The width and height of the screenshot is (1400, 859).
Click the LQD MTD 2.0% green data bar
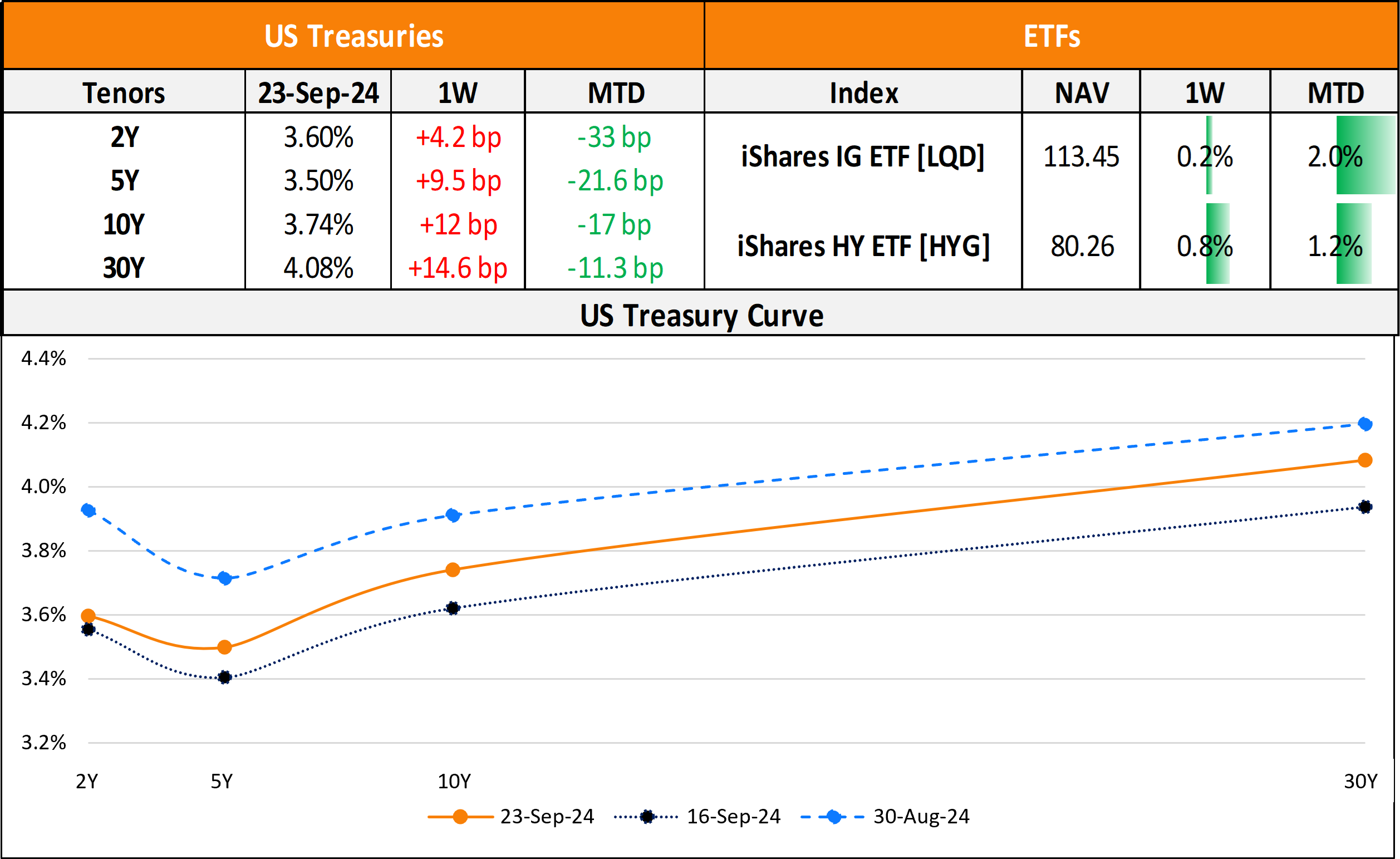tap(1365, 155)
